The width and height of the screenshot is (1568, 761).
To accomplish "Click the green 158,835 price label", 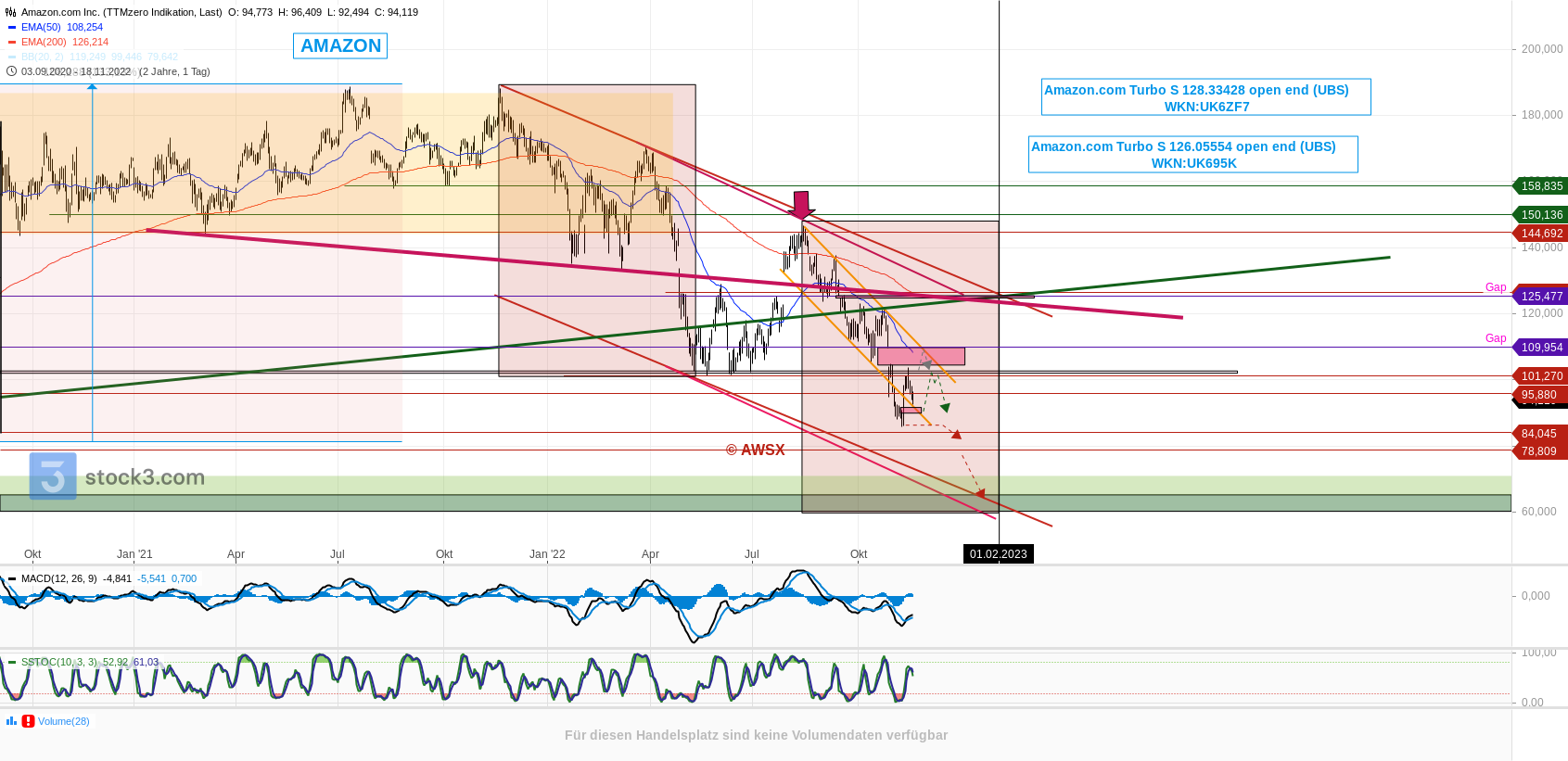I will pyautogui.click(x=1541, y=186).
